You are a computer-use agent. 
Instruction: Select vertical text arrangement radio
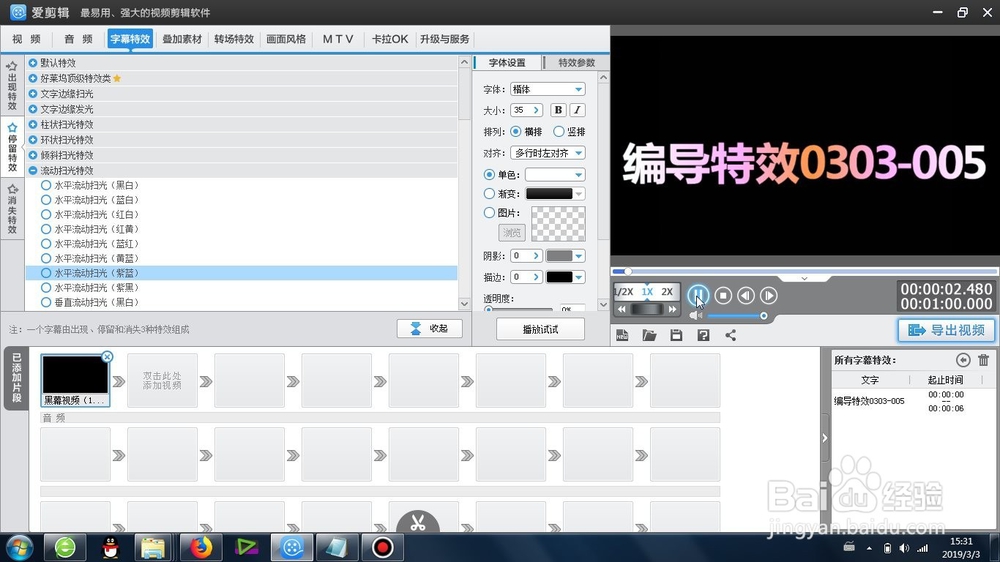559,131
